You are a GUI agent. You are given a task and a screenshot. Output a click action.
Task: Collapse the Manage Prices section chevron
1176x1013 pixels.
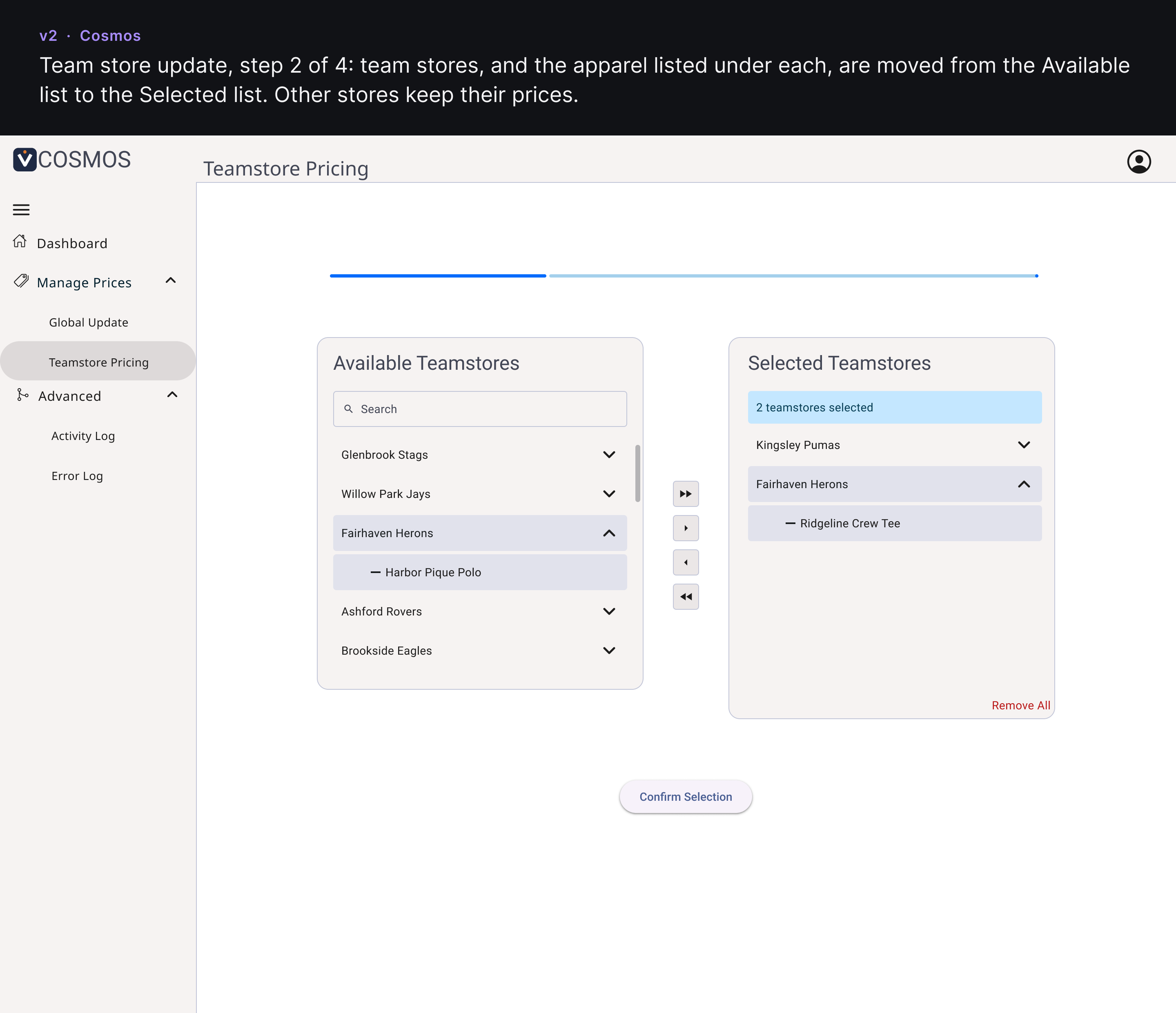point(171,281)
